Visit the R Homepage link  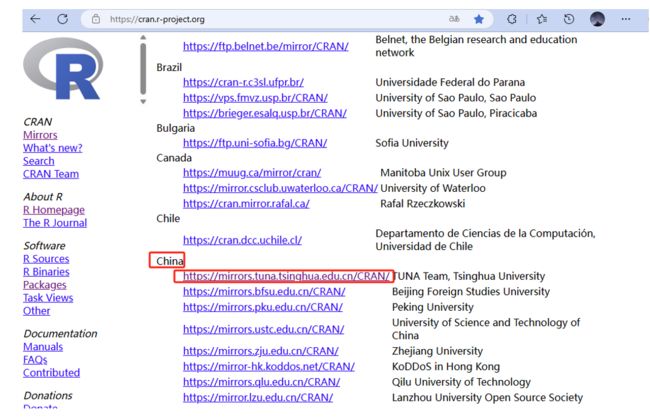point(54,210)
